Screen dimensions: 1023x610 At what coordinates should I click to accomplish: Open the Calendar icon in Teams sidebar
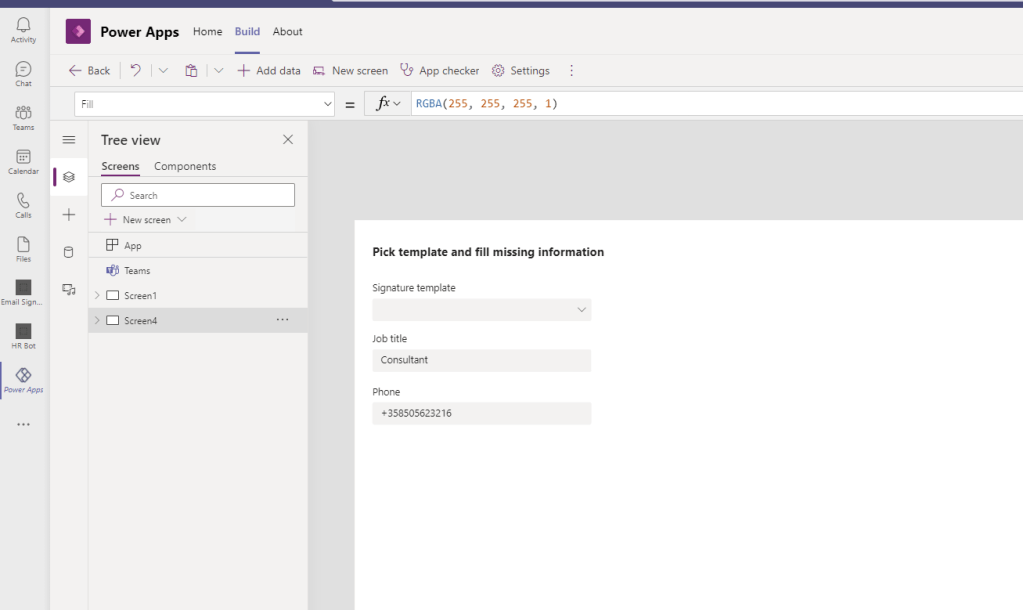23,161
